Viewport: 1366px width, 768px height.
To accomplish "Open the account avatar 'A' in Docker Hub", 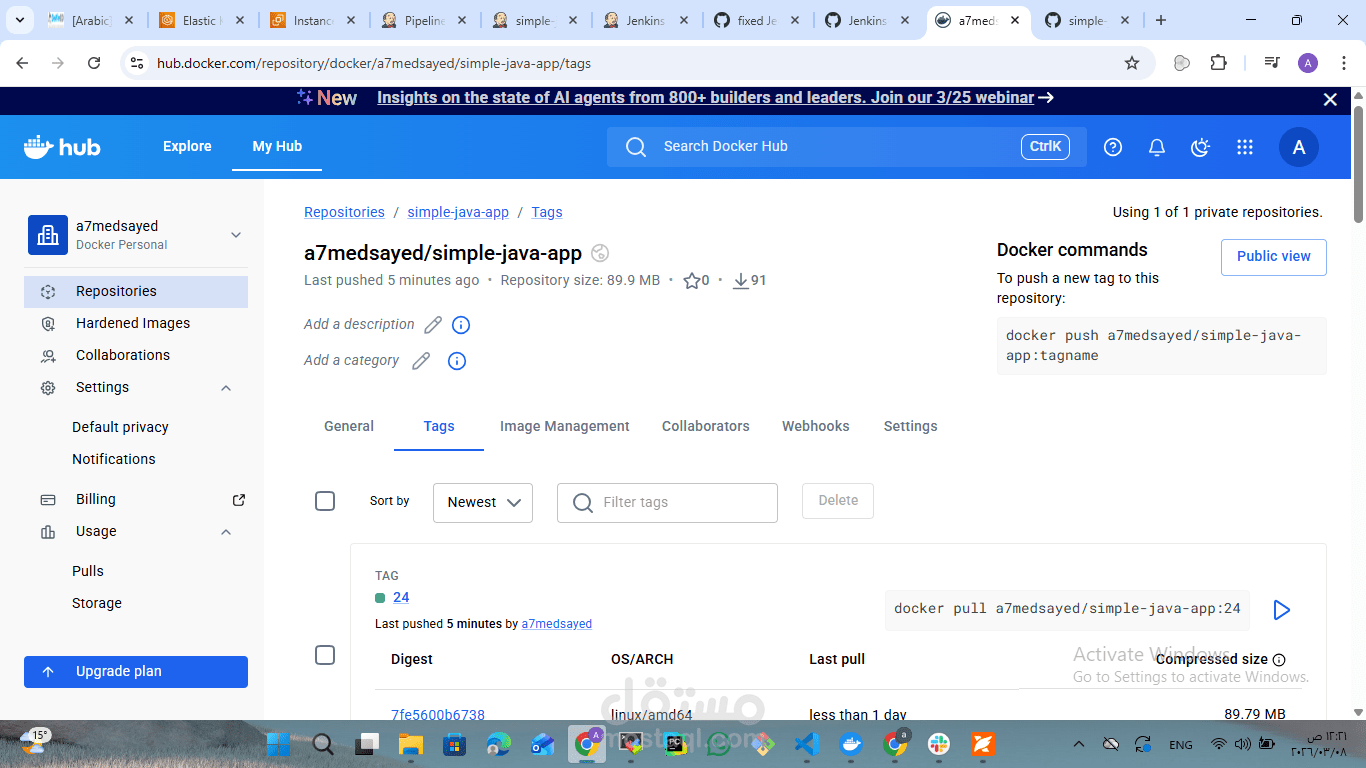I will point(1299,147).
